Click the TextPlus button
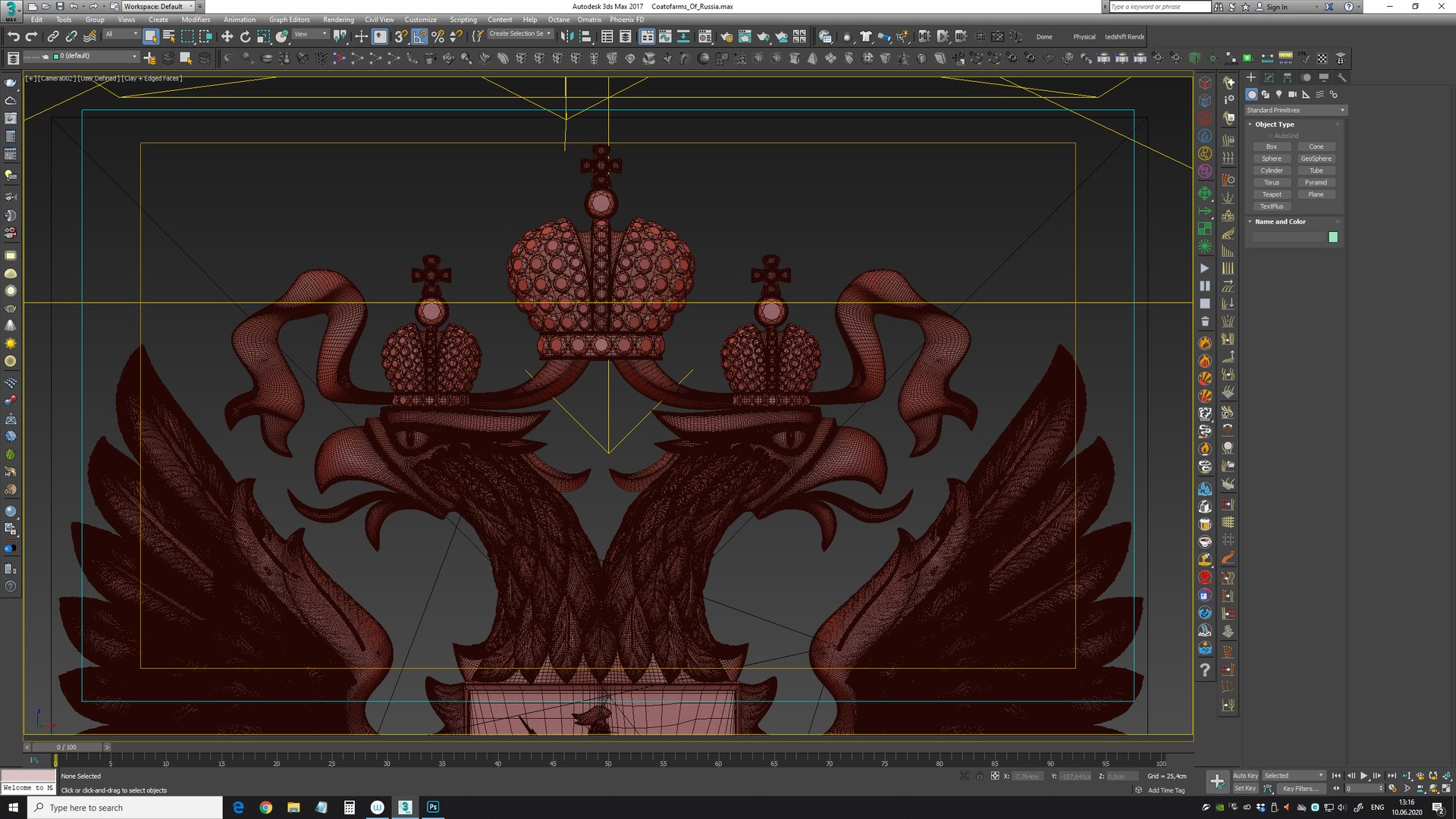 coord(1272,206)
